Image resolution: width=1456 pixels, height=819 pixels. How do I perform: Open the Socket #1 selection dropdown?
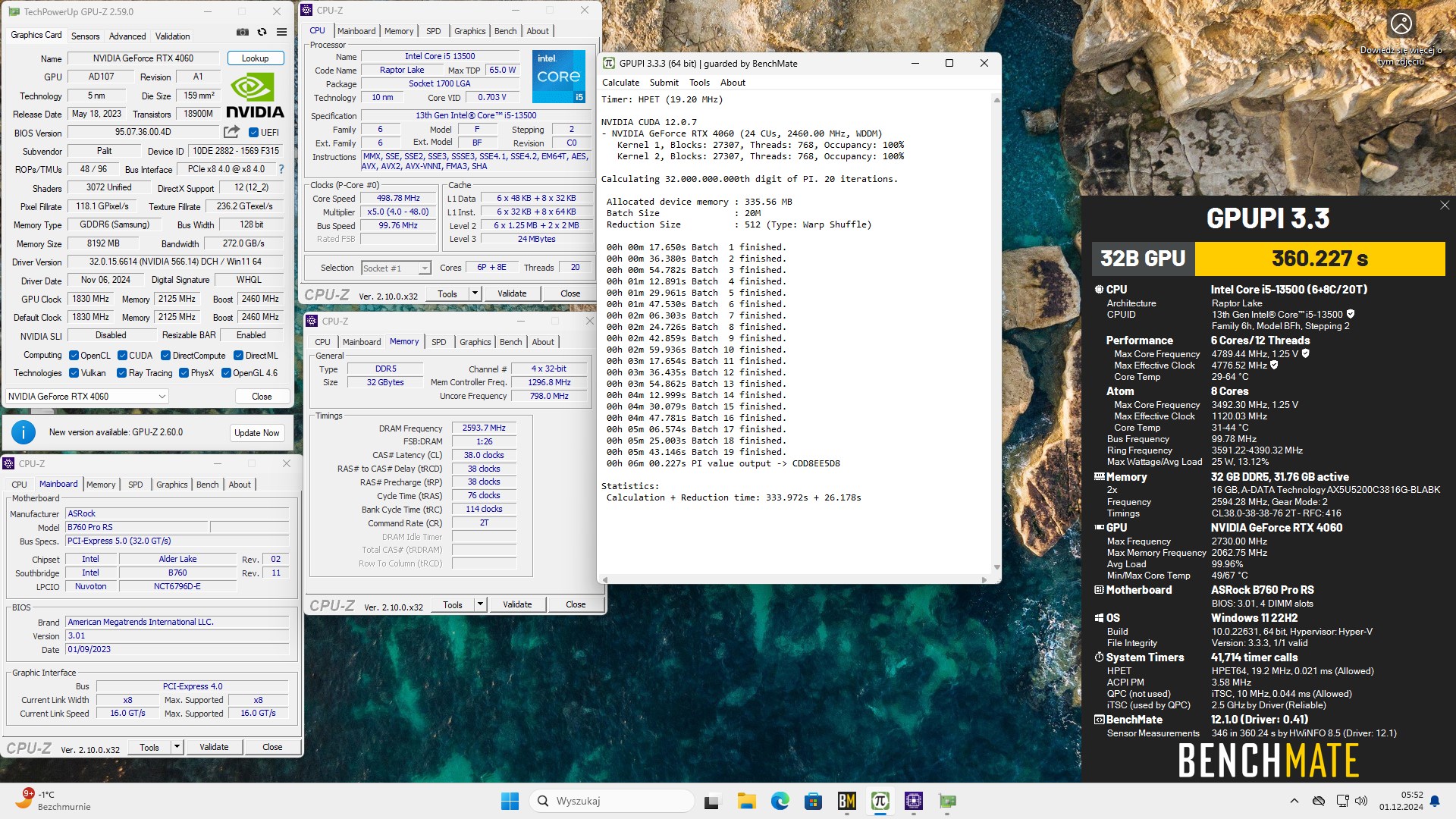point(396,268)
